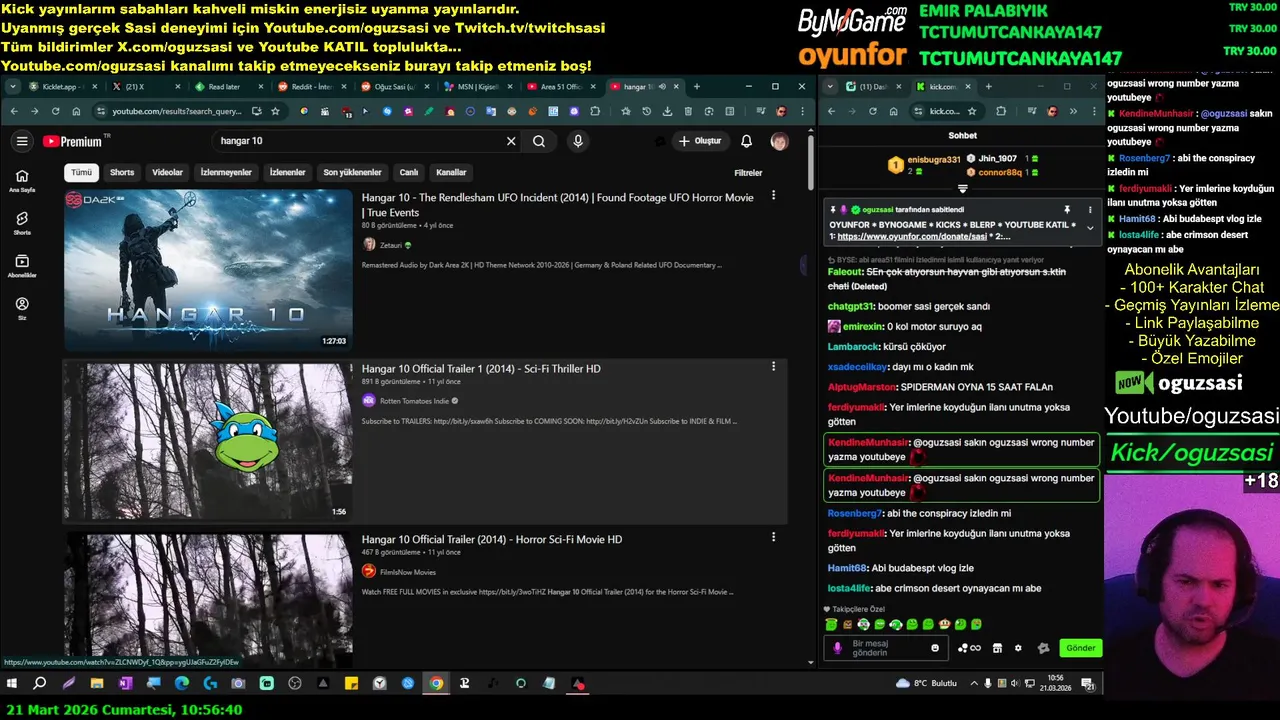
Task: Open Rendlesham UFO Incident video thumbnail
Action: click(x=208, y=270)
